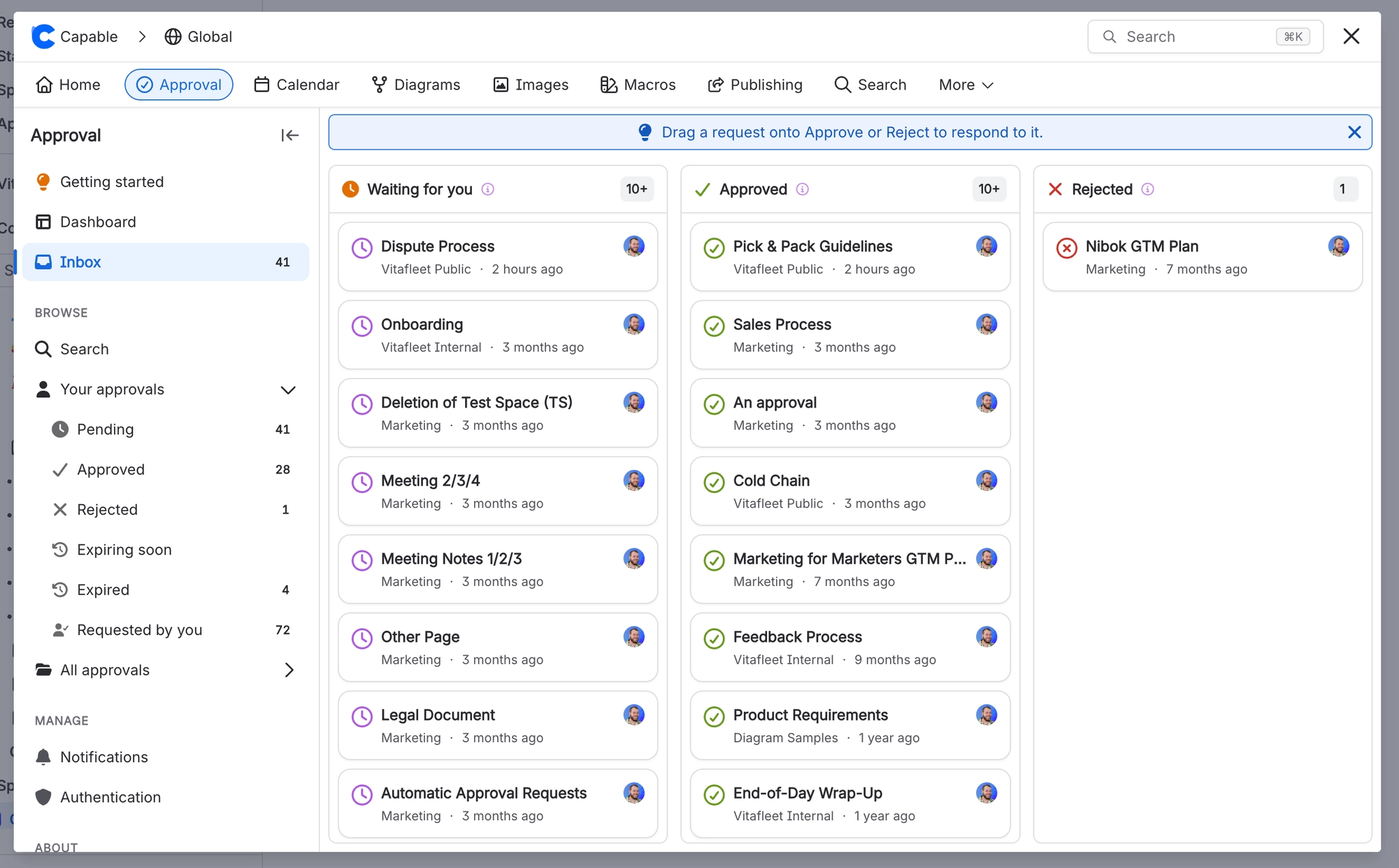Show Rejected approvals in sidebar
Image resolution: width=1399 pixels, height=868 pixels.
[166, 509]
